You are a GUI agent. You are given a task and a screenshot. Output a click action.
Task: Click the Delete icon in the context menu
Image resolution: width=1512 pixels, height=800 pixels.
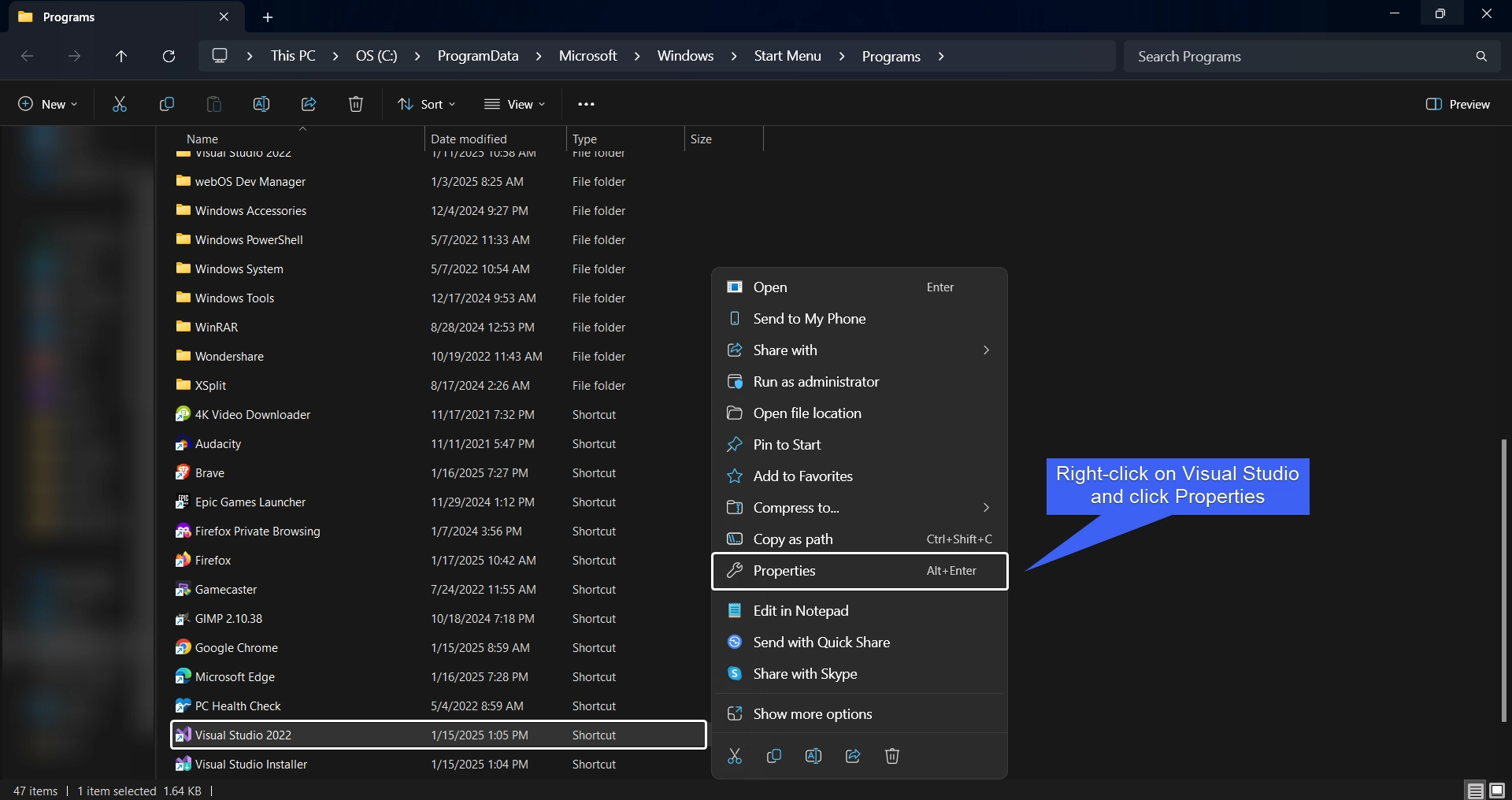point(892,756)
